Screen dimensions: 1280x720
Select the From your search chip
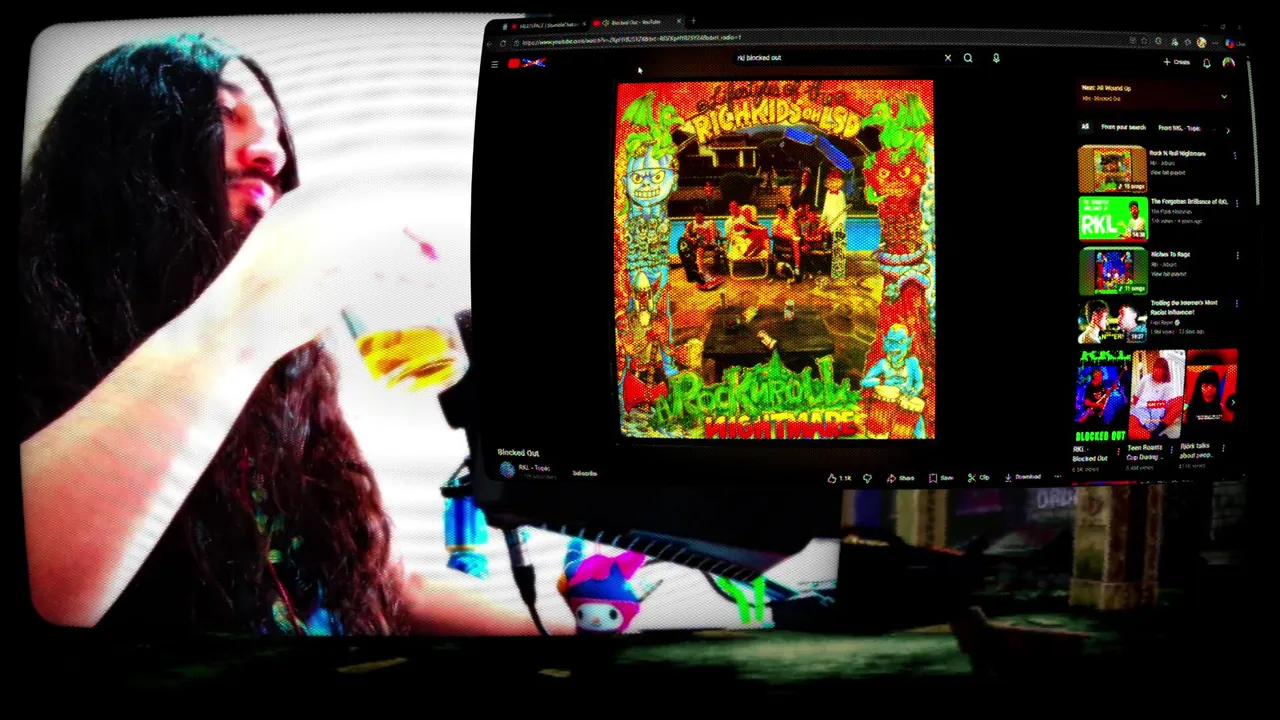(1123, 128)
